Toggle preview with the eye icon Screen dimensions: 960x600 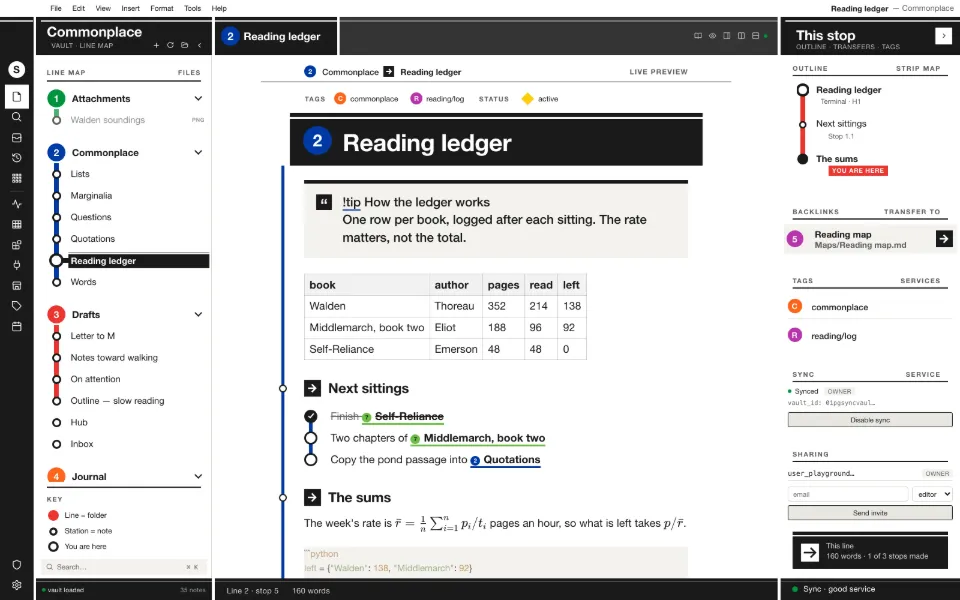click(712, 36)
